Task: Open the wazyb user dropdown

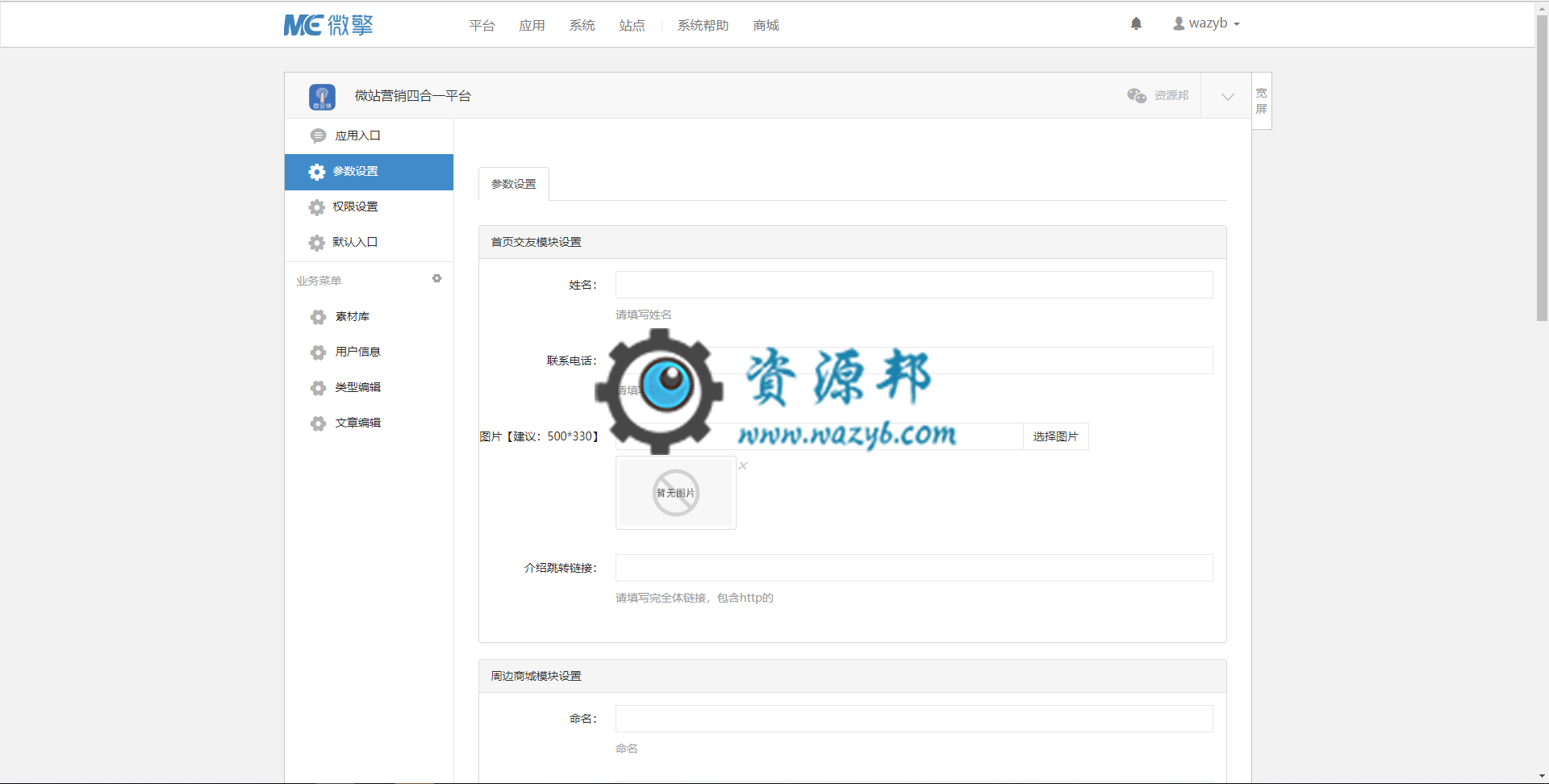Action: coord(1206,23)
